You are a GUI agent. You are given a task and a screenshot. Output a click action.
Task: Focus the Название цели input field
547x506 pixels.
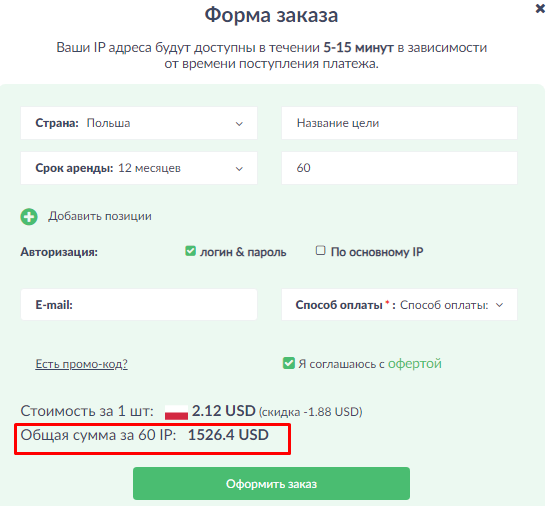coord(399,123)
